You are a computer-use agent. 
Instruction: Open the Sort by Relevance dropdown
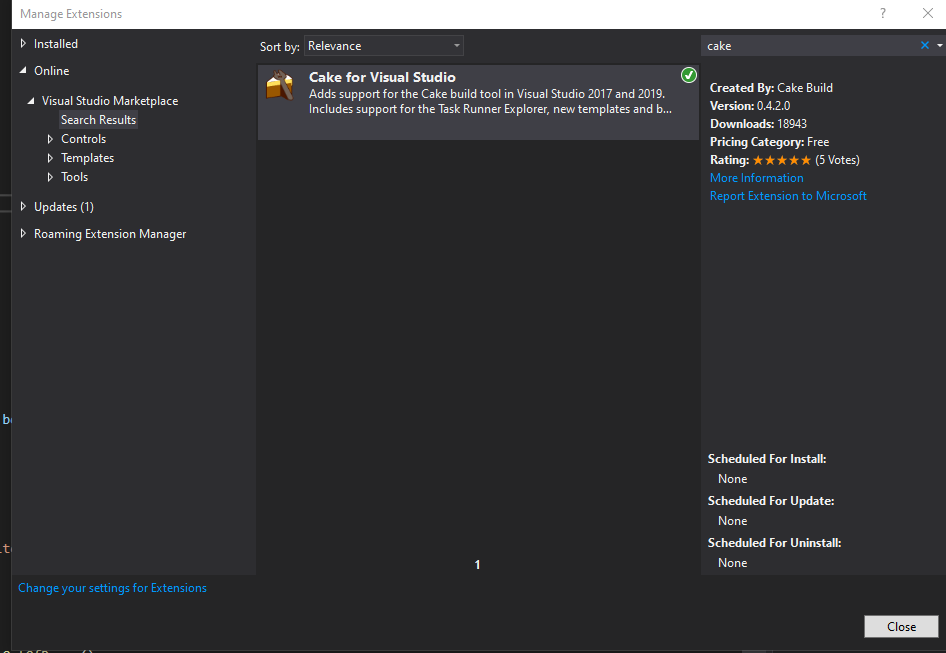pyautogui.click(x=383, y=45)
